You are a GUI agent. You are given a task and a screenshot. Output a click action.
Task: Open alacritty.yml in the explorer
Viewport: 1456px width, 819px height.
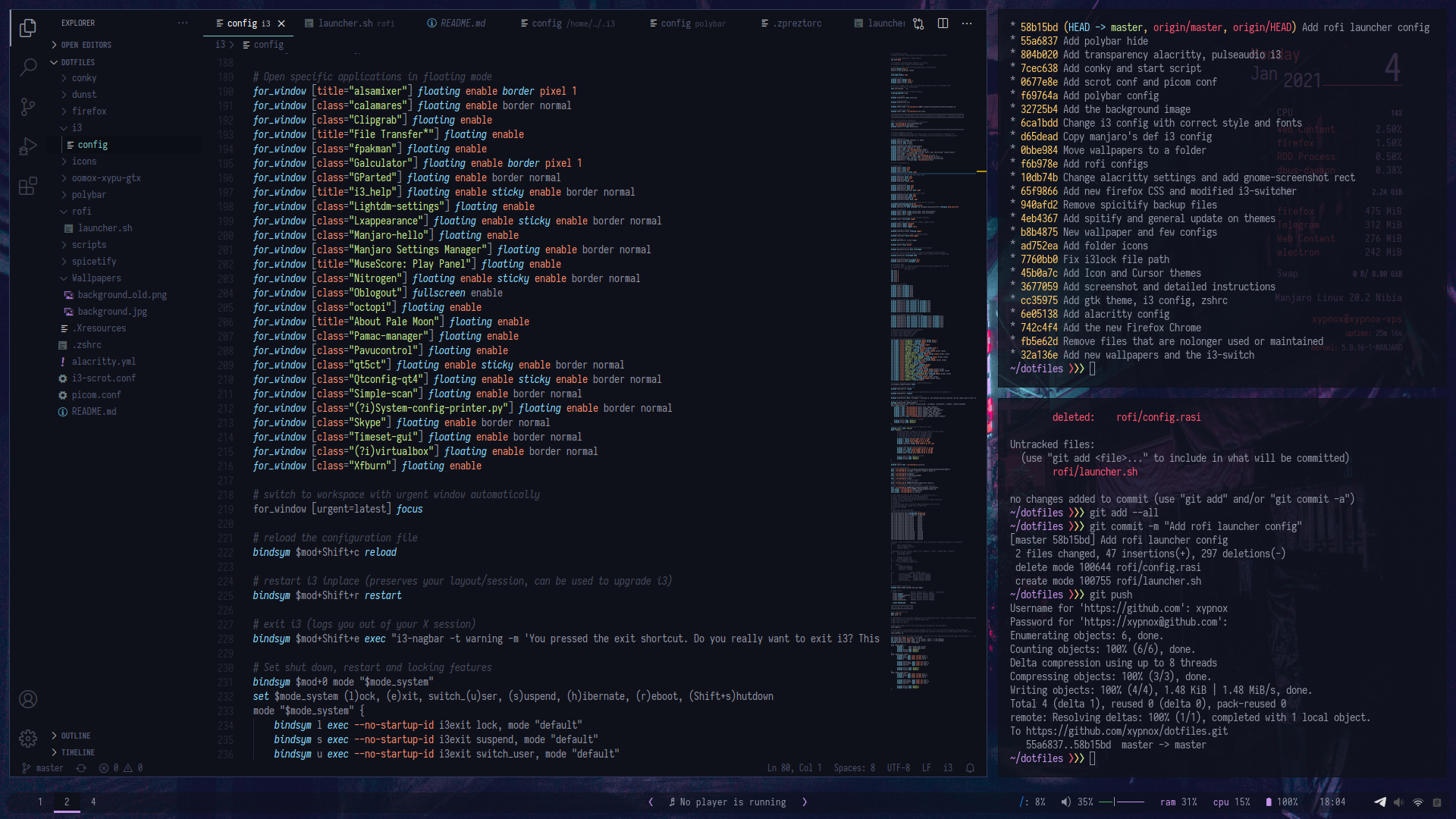103,362
